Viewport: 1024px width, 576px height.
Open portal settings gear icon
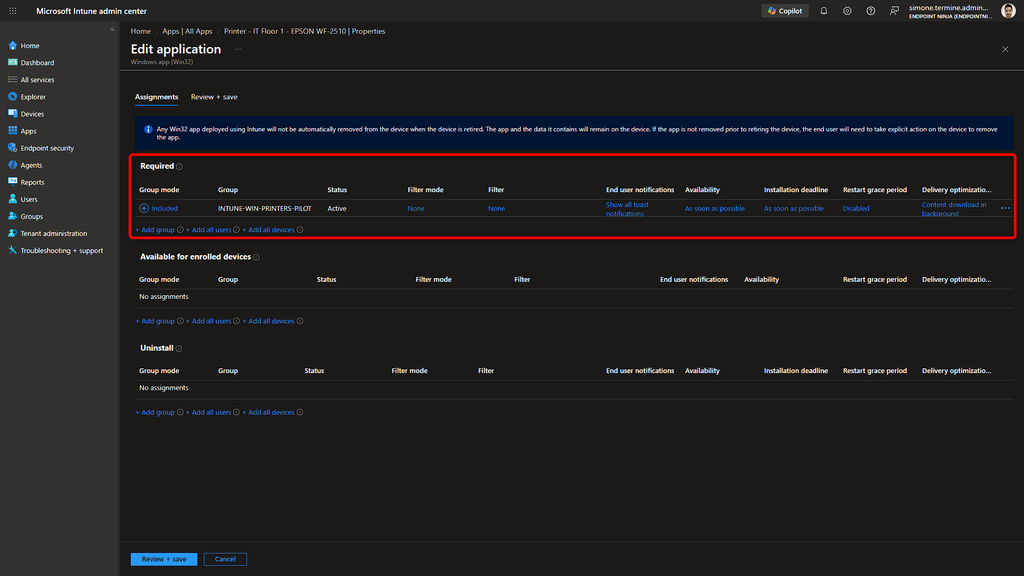click(x=847, y=11)
